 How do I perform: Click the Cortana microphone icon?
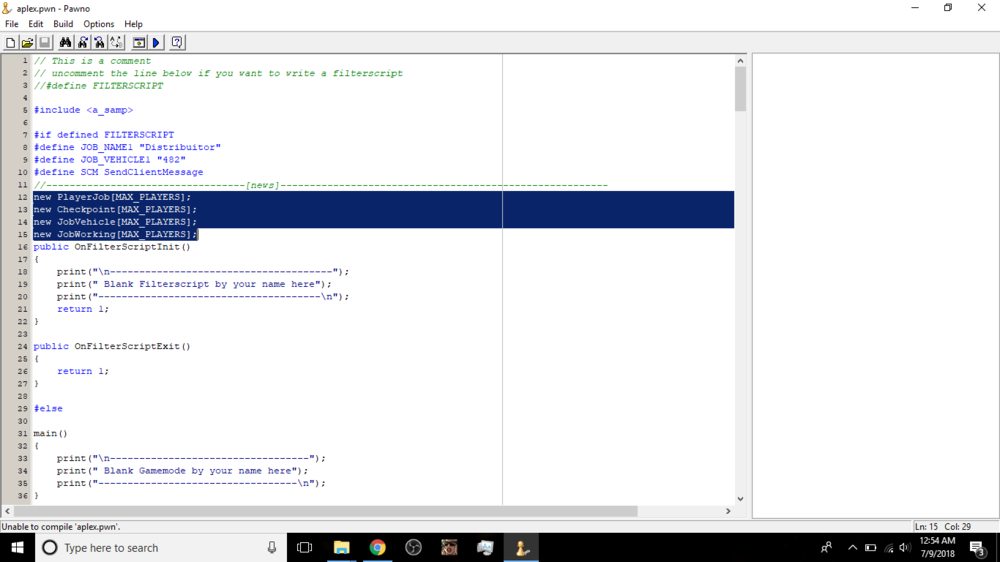coord(272,547)
